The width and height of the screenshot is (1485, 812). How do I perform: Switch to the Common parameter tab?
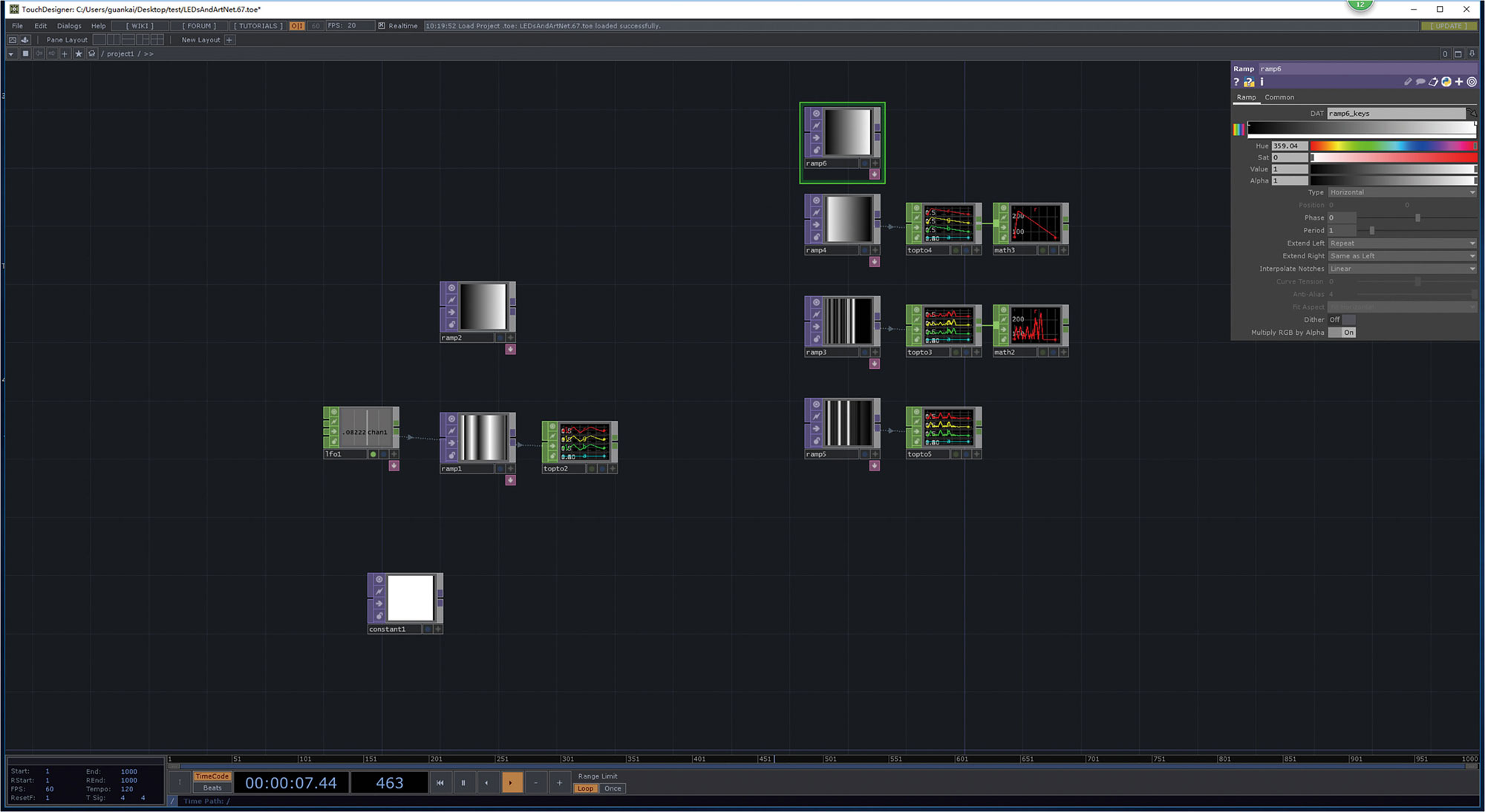[1279, 97]
